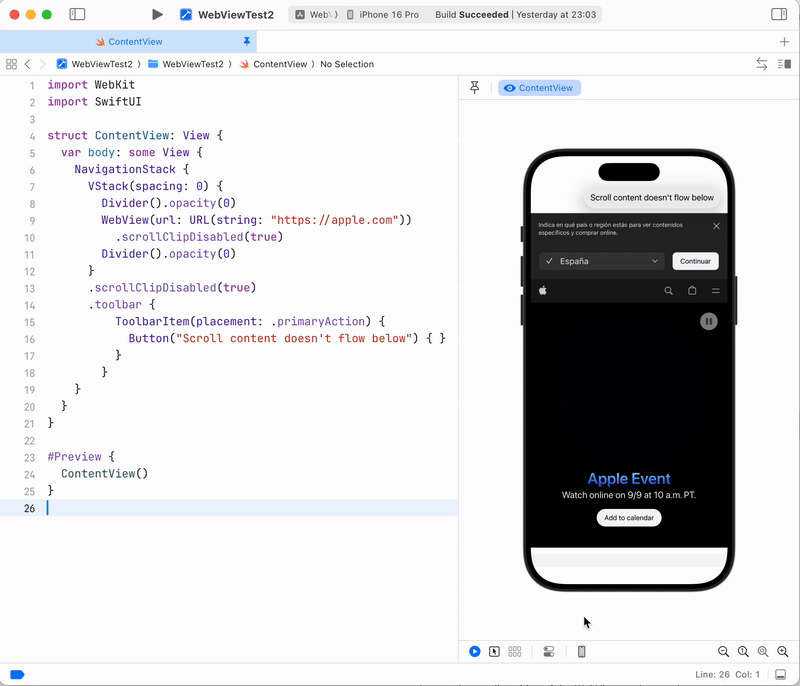Open the WebViewTest2 folder breadcrumb
The width and height of the screenshot is (800, 686).
186,64
